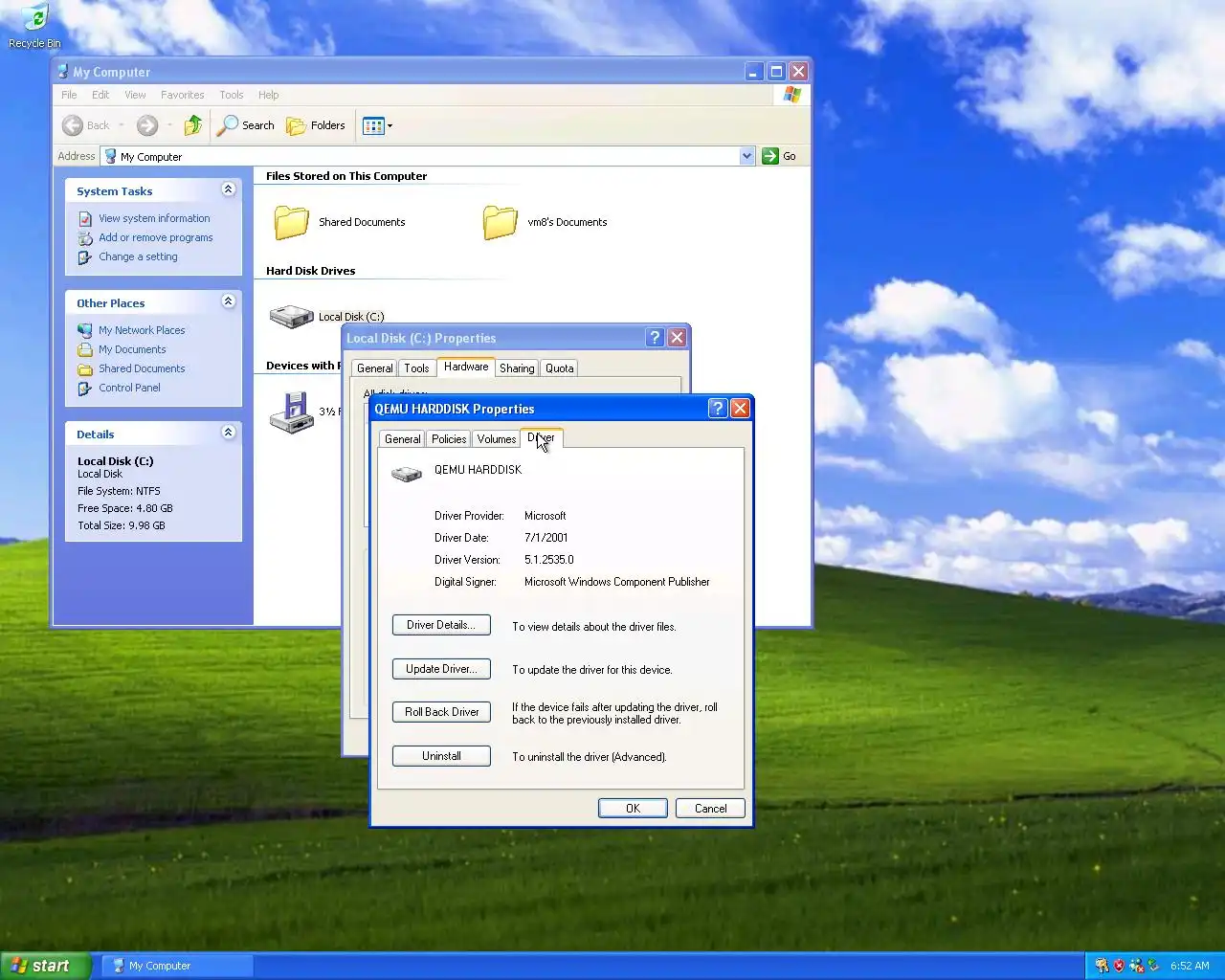
Task: Open the Views dropdown arrow
Action: pyautogui.click(x=390, y=125)
